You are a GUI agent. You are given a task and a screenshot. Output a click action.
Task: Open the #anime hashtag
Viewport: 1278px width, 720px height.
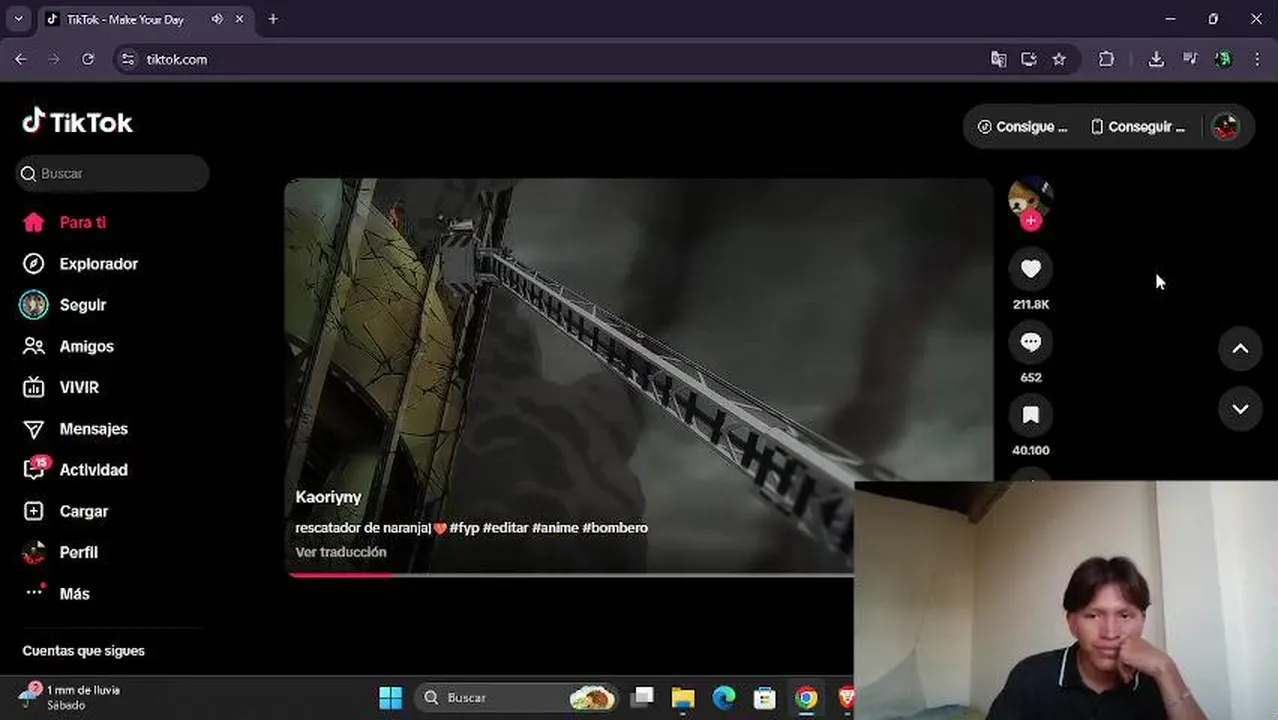pos(555,528)
